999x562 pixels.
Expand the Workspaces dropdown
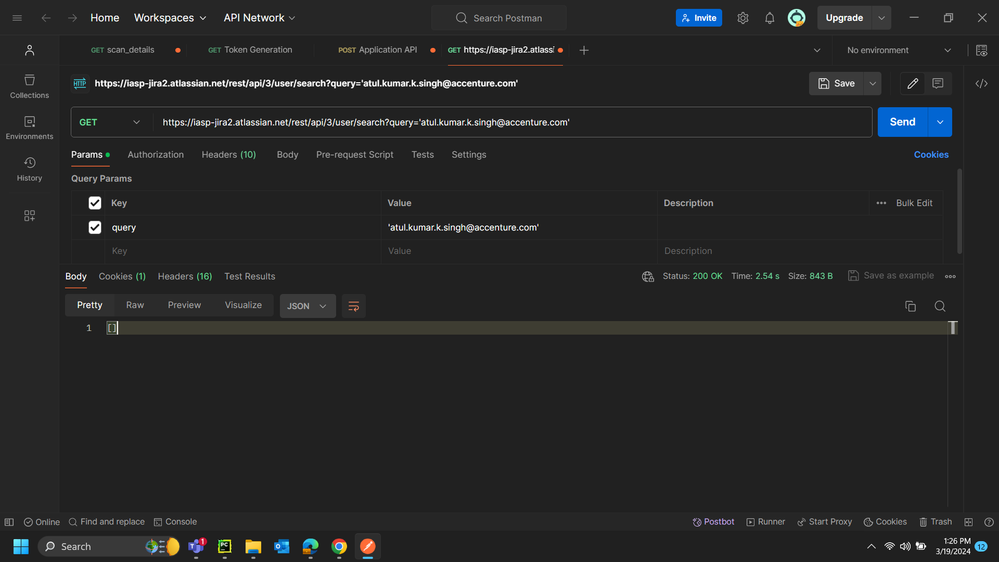pyautogui.click(x=170, y=18)
